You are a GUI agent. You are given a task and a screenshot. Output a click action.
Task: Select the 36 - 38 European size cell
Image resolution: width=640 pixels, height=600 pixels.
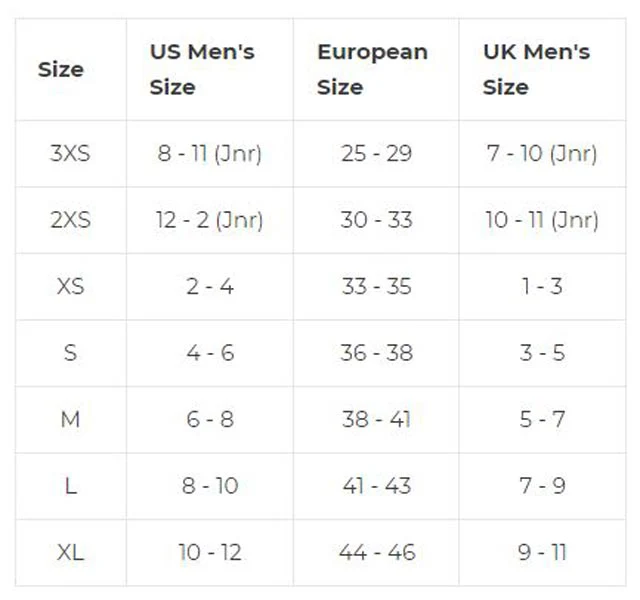point(376,353)
